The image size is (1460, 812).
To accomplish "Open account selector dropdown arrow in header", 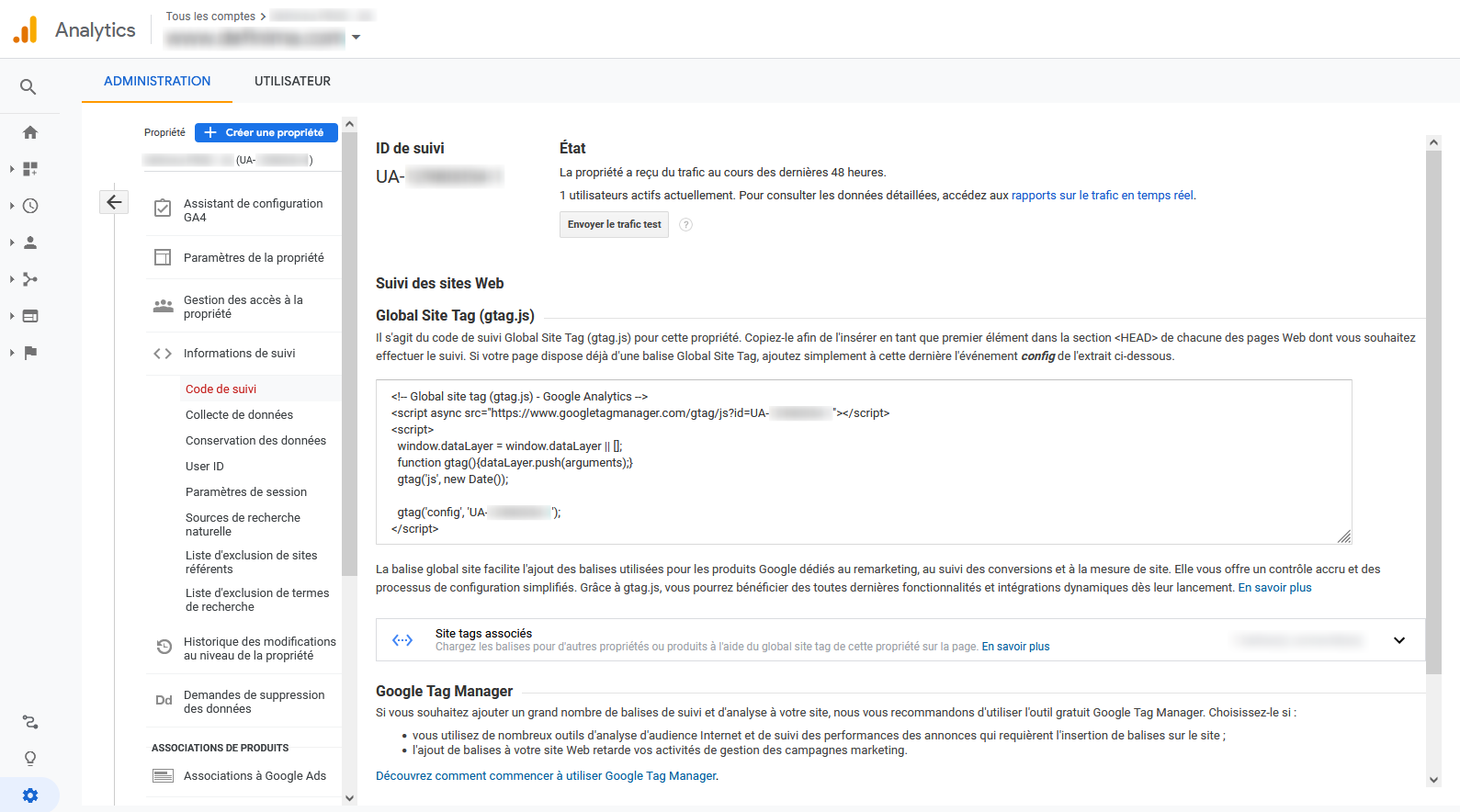I will click(x=357, y=38).
